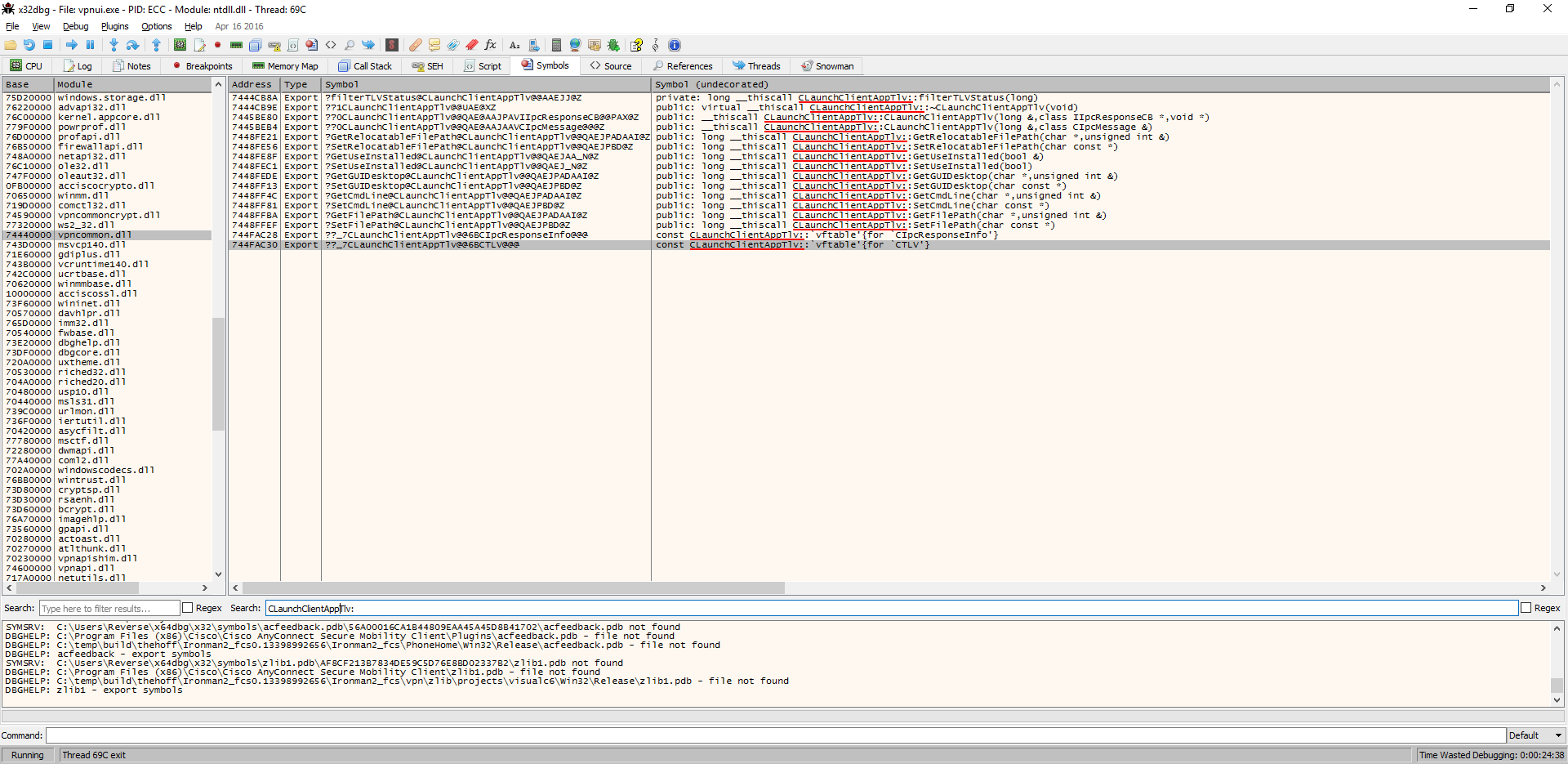
Task: Enable Regex for module search
Action: pyautogui.click(x=188, y=608)
